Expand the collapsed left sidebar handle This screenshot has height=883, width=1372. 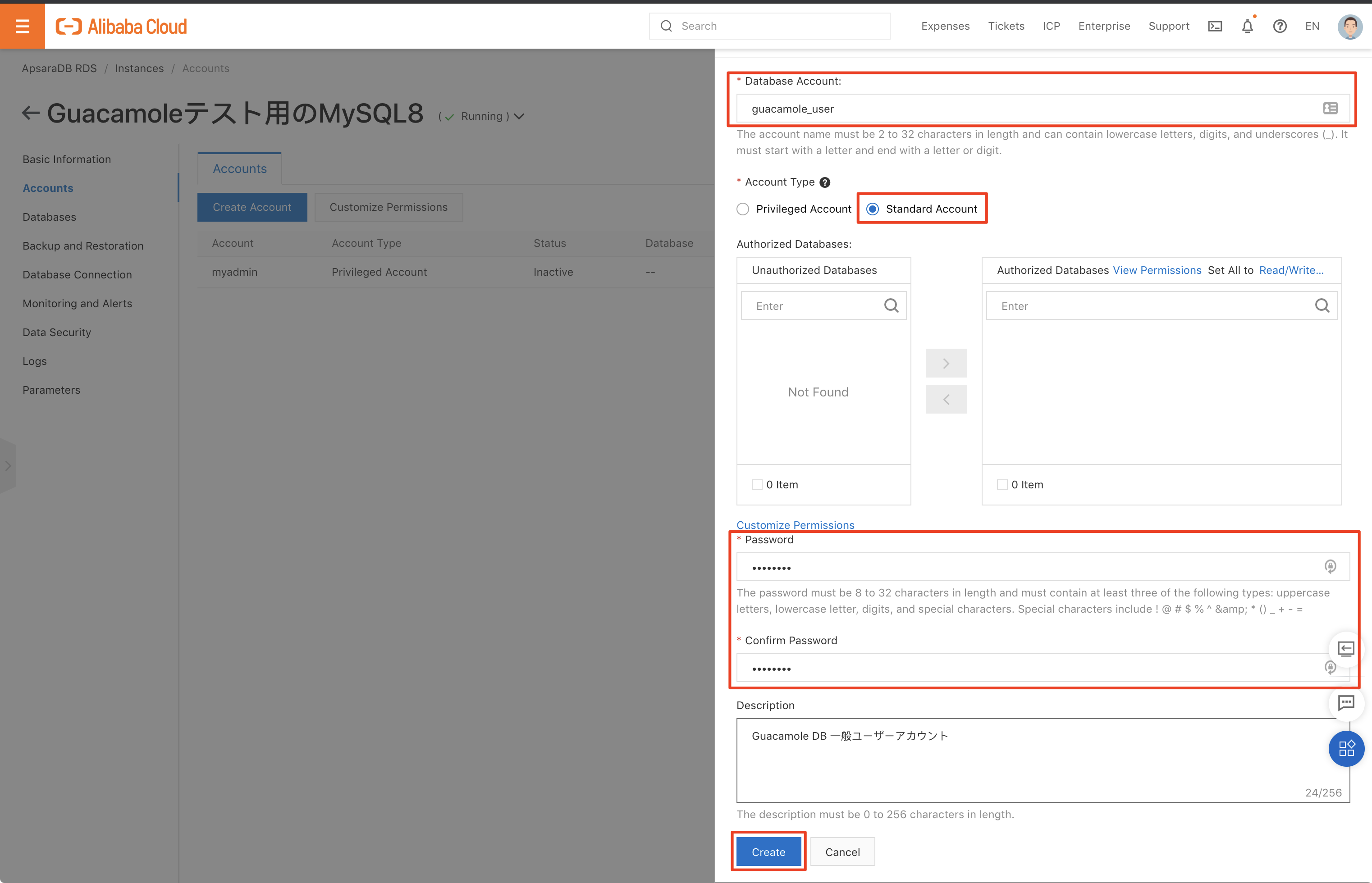(x=8, y=465)
